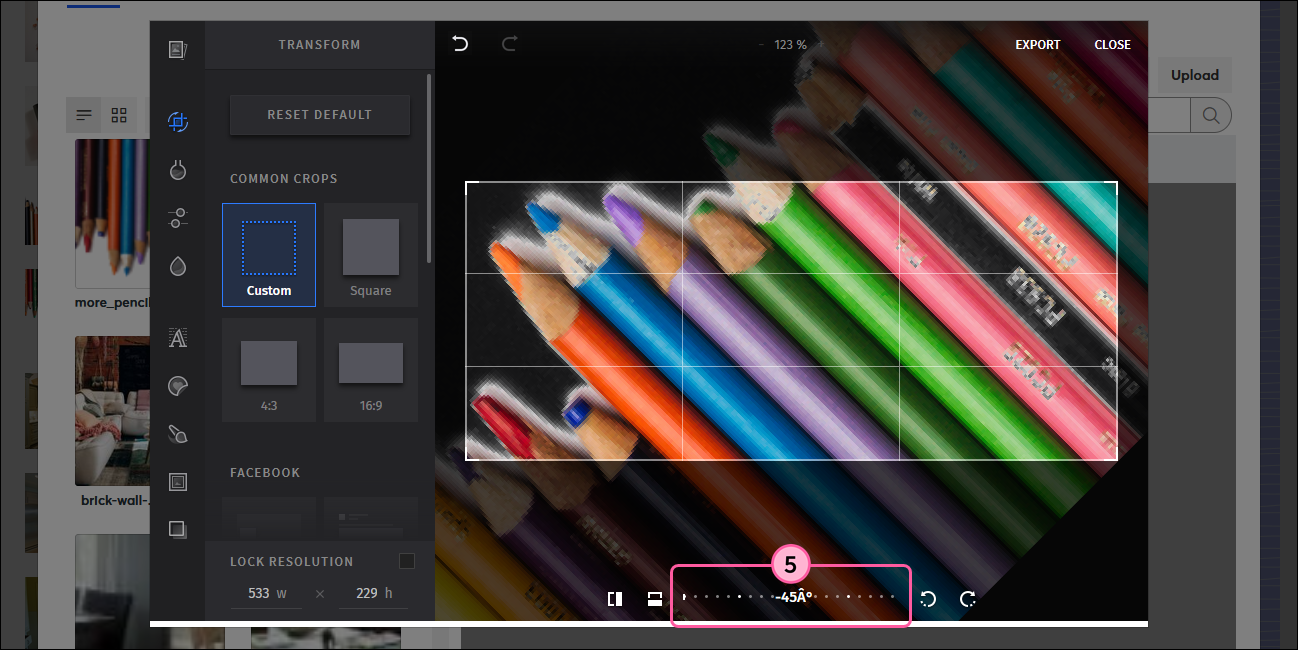Click the width input field

pyautogui.click(x=267, y=593)
